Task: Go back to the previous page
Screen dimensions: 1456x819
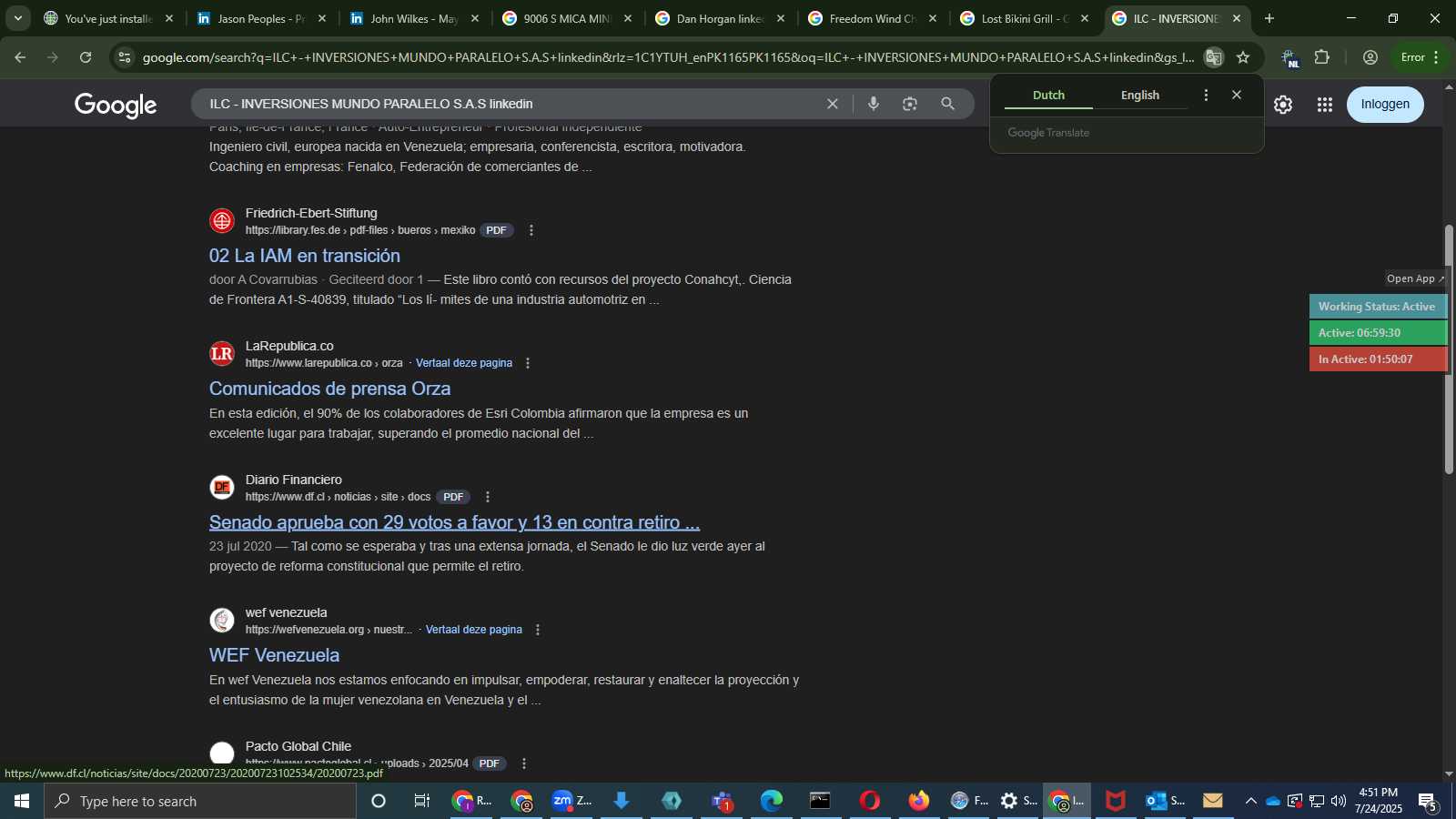Action: [x=20, y=57]
